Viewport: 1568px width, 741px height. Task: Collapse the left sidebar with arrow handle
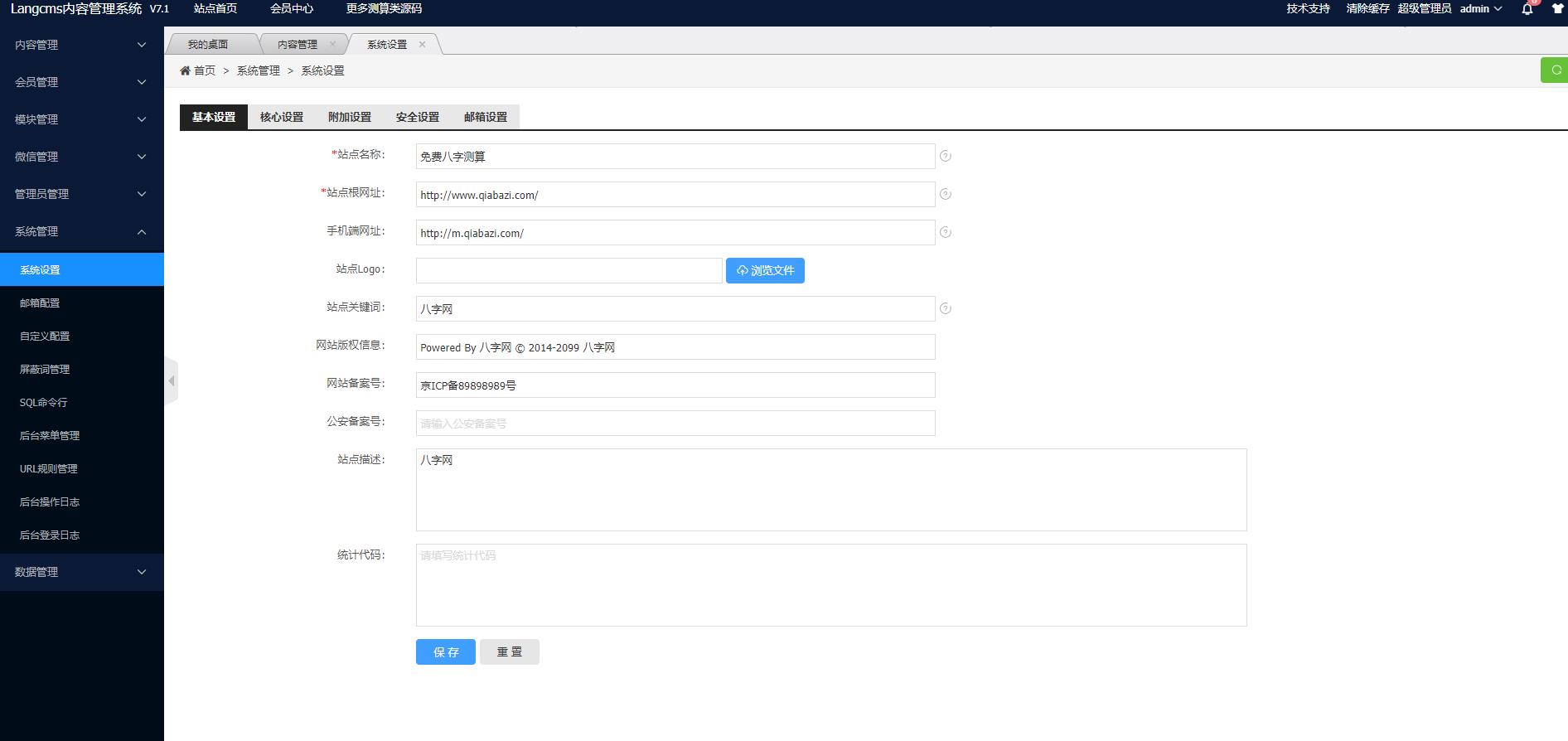tap(172, 381)
